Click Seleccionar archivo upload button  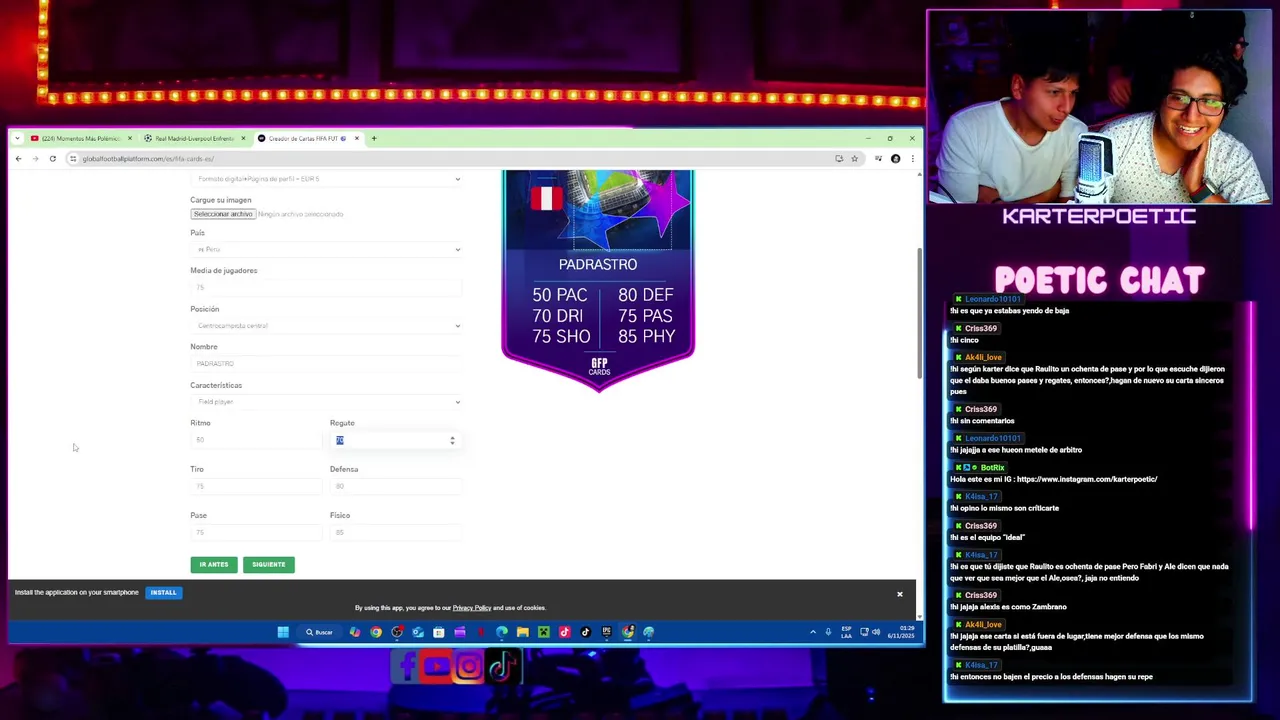coord(223,214)
